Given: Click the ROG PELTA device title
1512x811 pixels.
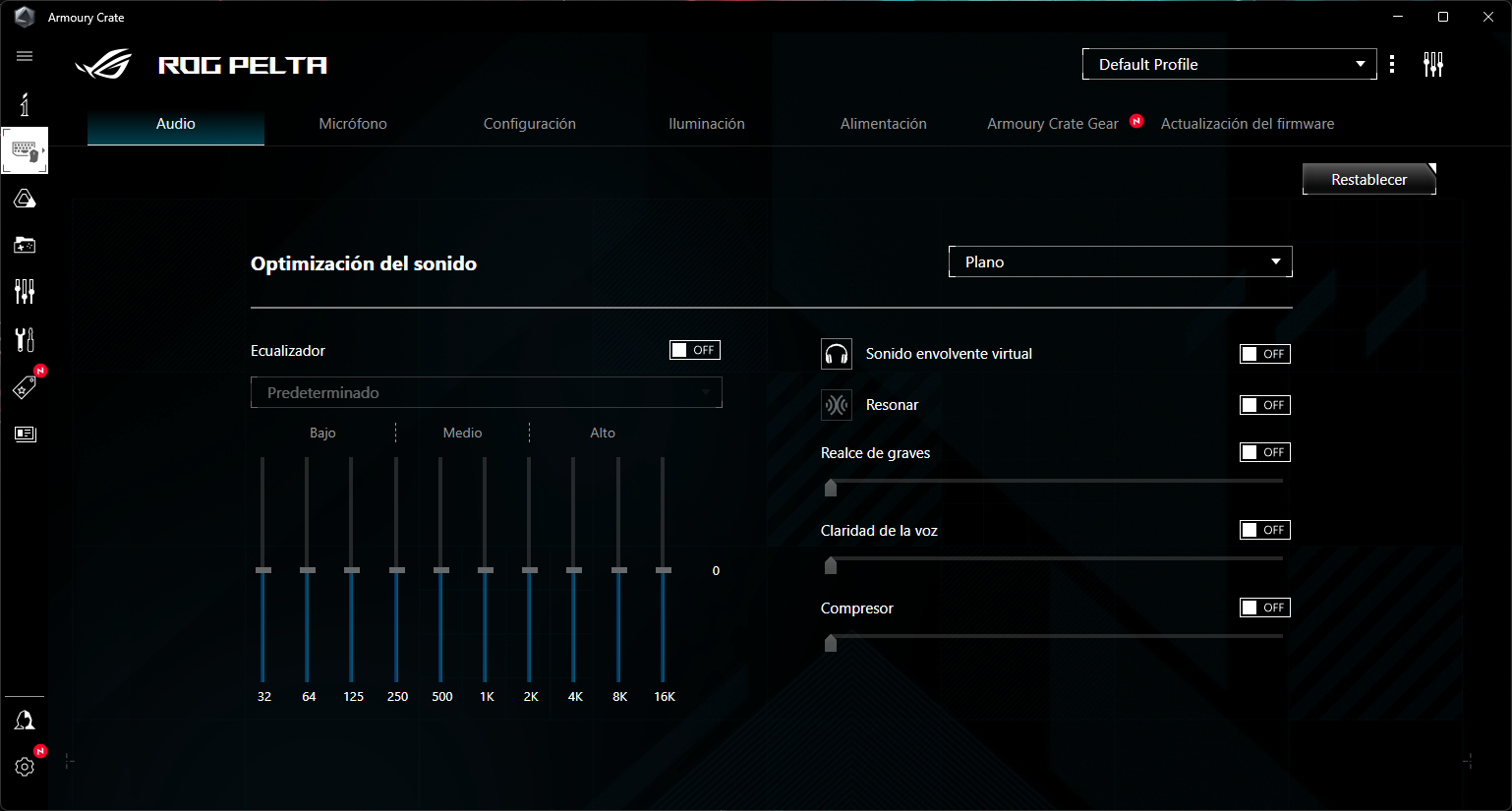Looking at the screenshot, I should [x=243, y=65].
